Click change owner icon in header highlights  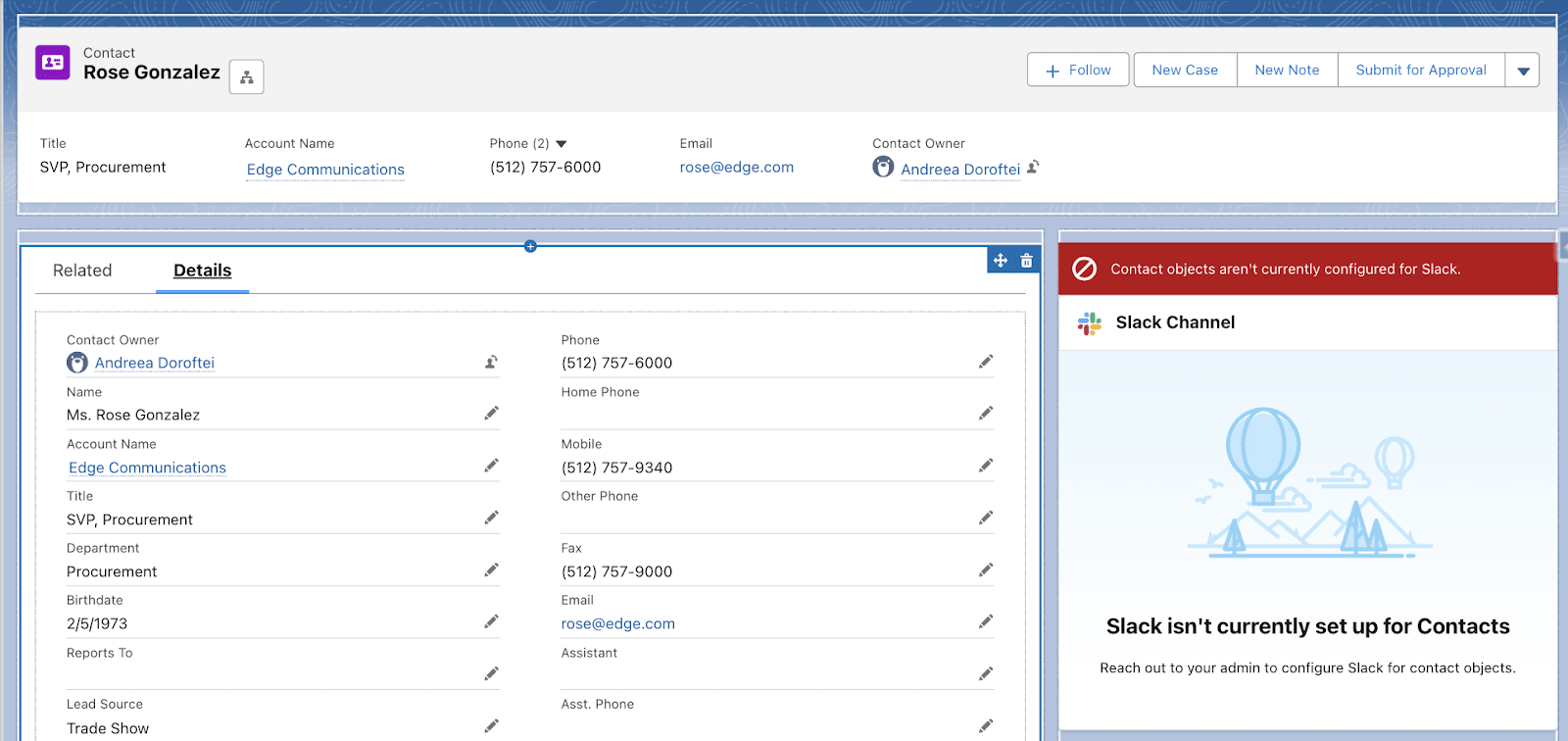click(x=1033, y=168)
